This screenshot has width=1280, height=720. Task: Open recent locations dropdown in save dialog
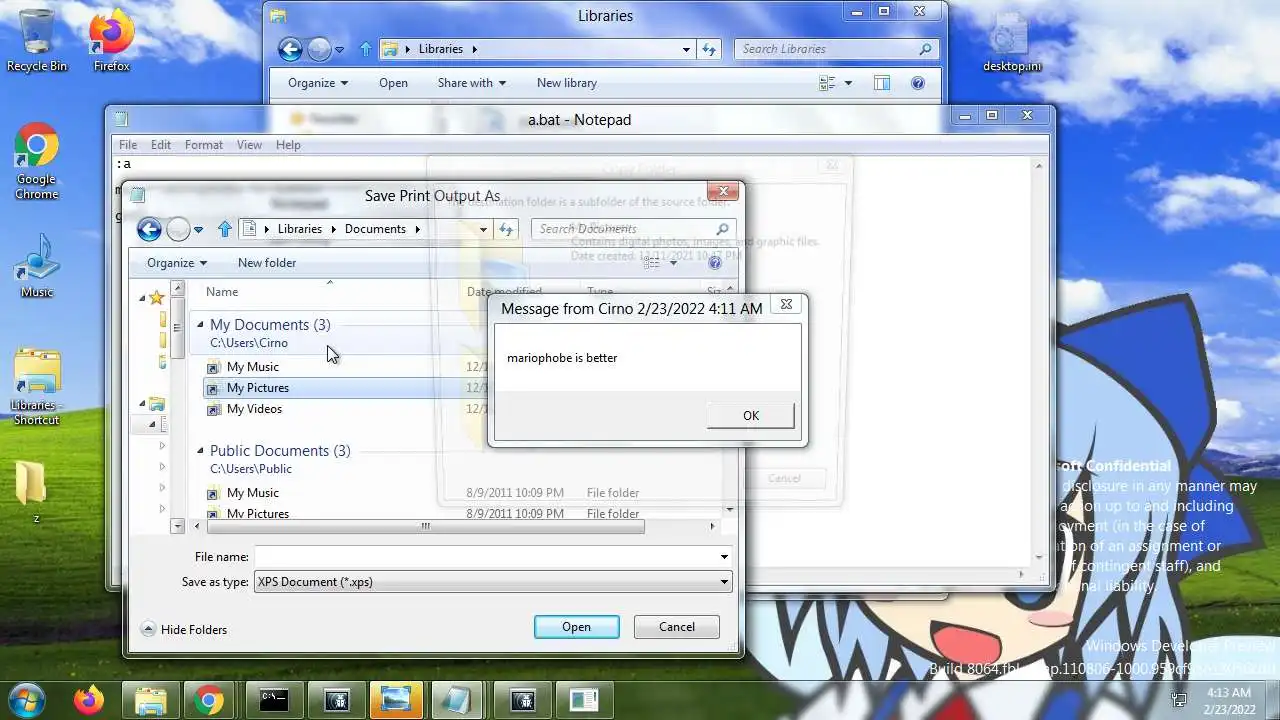click(x=198, y=230)
